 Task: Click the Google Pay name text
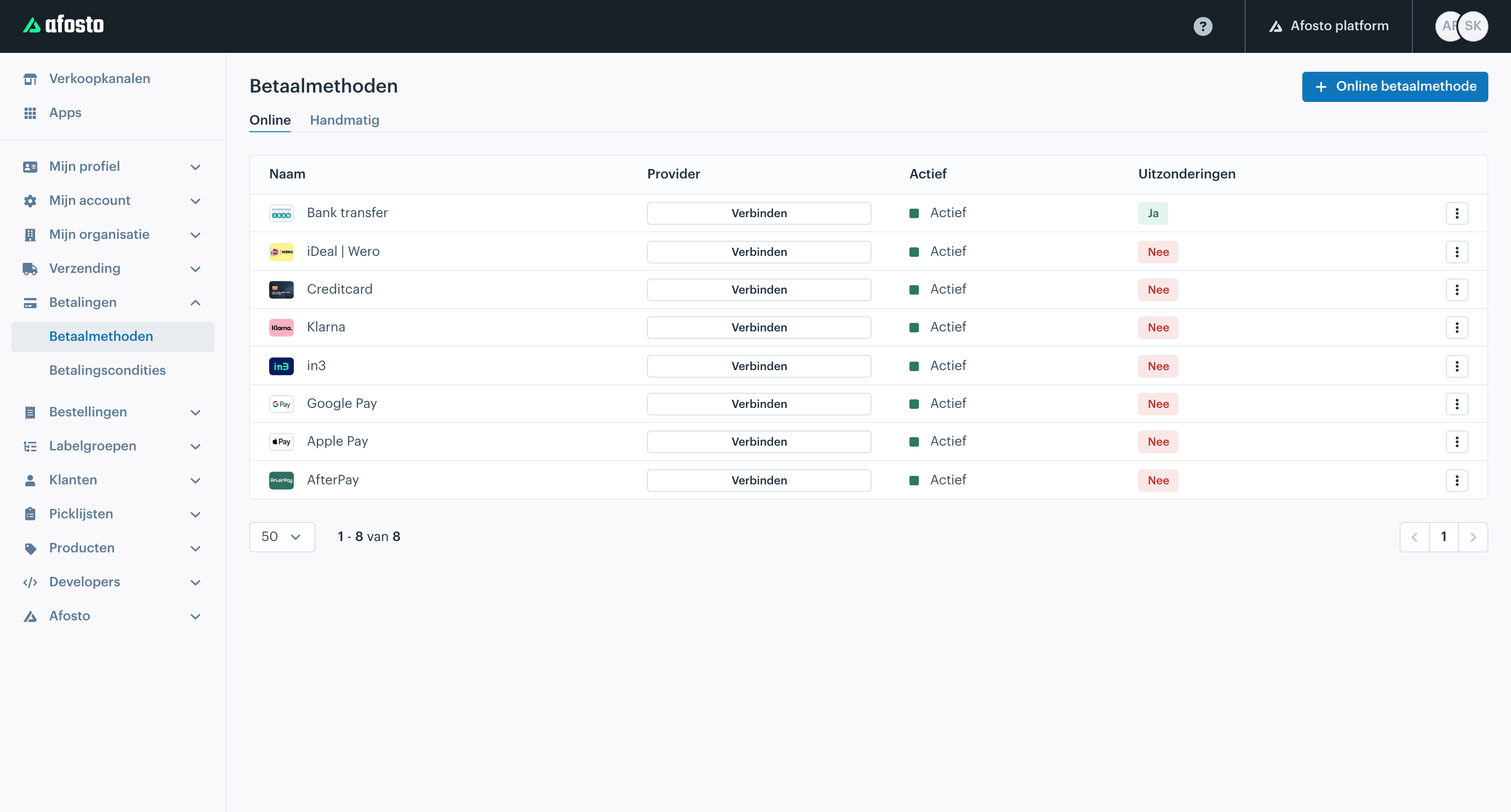(x=342, y=403)
